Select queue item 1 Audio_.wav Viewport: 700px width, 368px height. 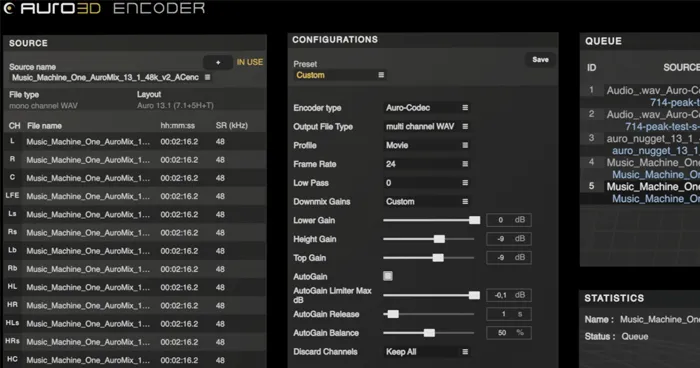(x=640, y=96)
